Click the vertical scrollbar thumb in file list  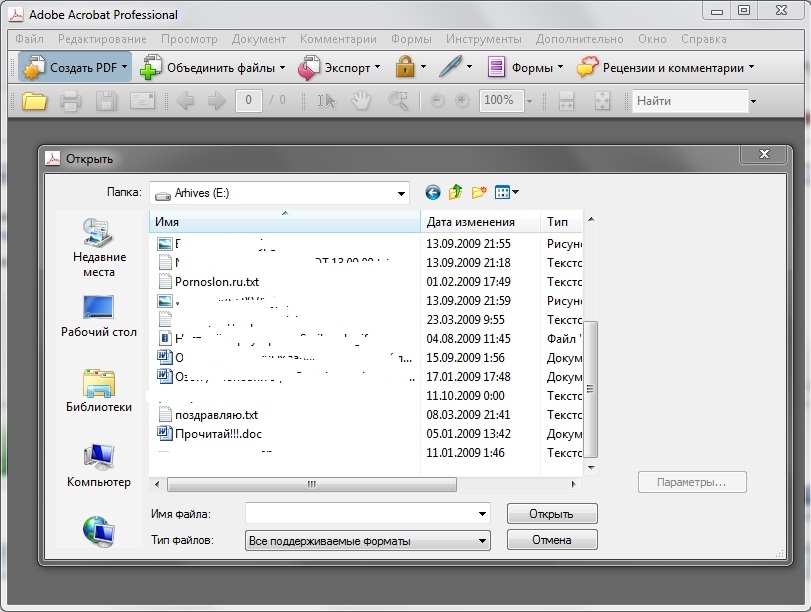pyautogui.click(x=591, y=389)
